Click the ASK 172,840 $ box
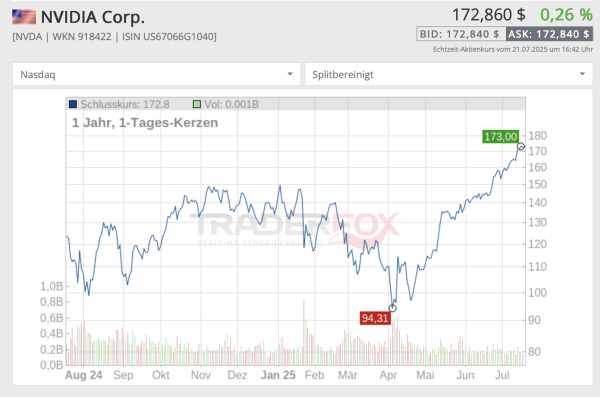This screenshot has height=397, width=600. point(549,34)
